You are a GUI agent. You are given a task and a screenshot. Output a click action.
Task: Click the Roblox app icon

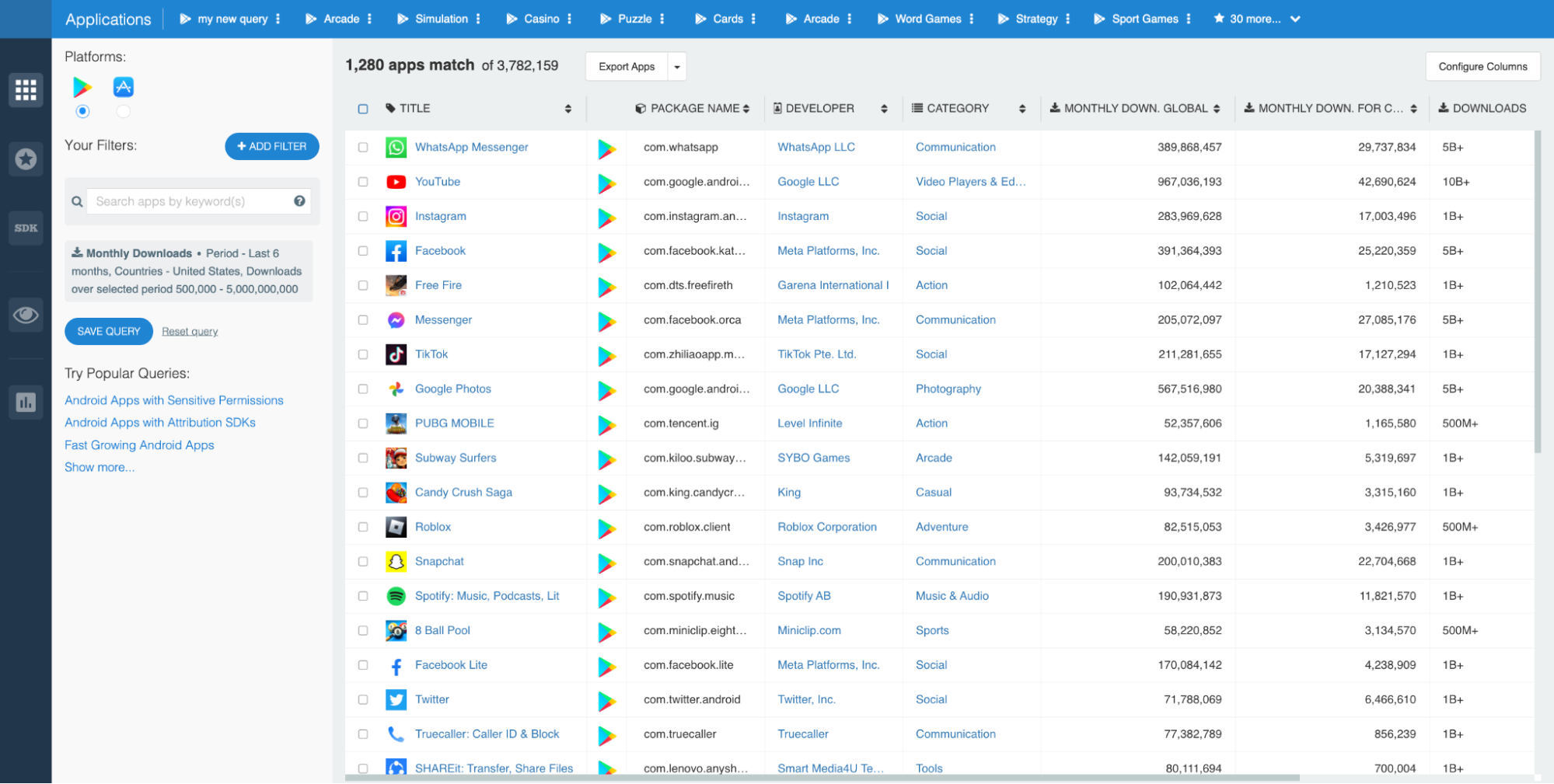[396, 527]
